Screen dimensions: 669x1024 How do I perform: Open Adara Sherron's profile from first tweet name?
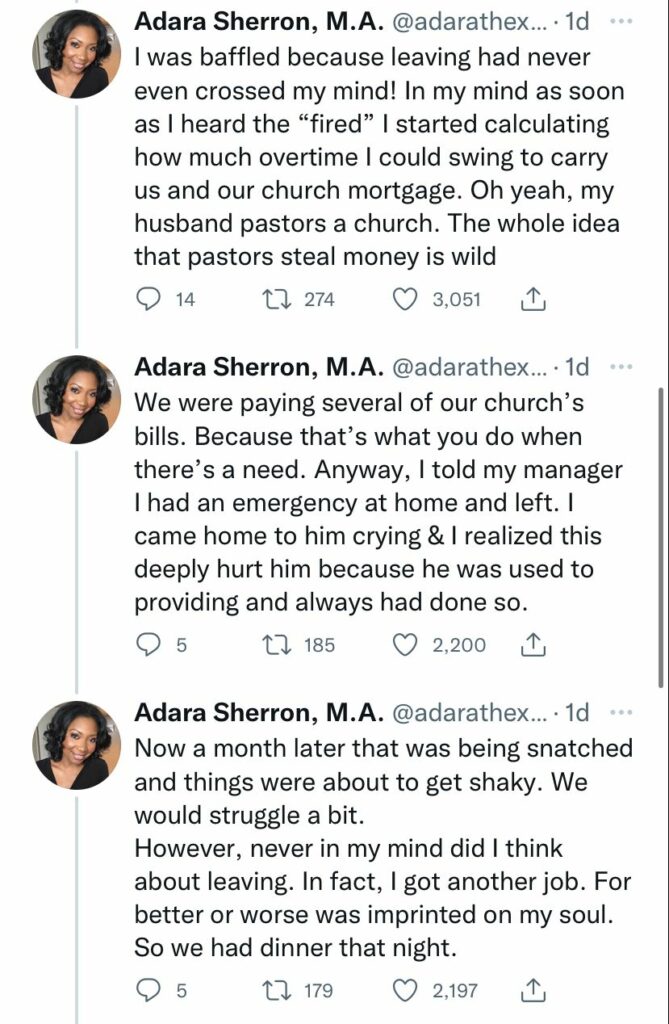pyautogui.click(x=259, y=22)
